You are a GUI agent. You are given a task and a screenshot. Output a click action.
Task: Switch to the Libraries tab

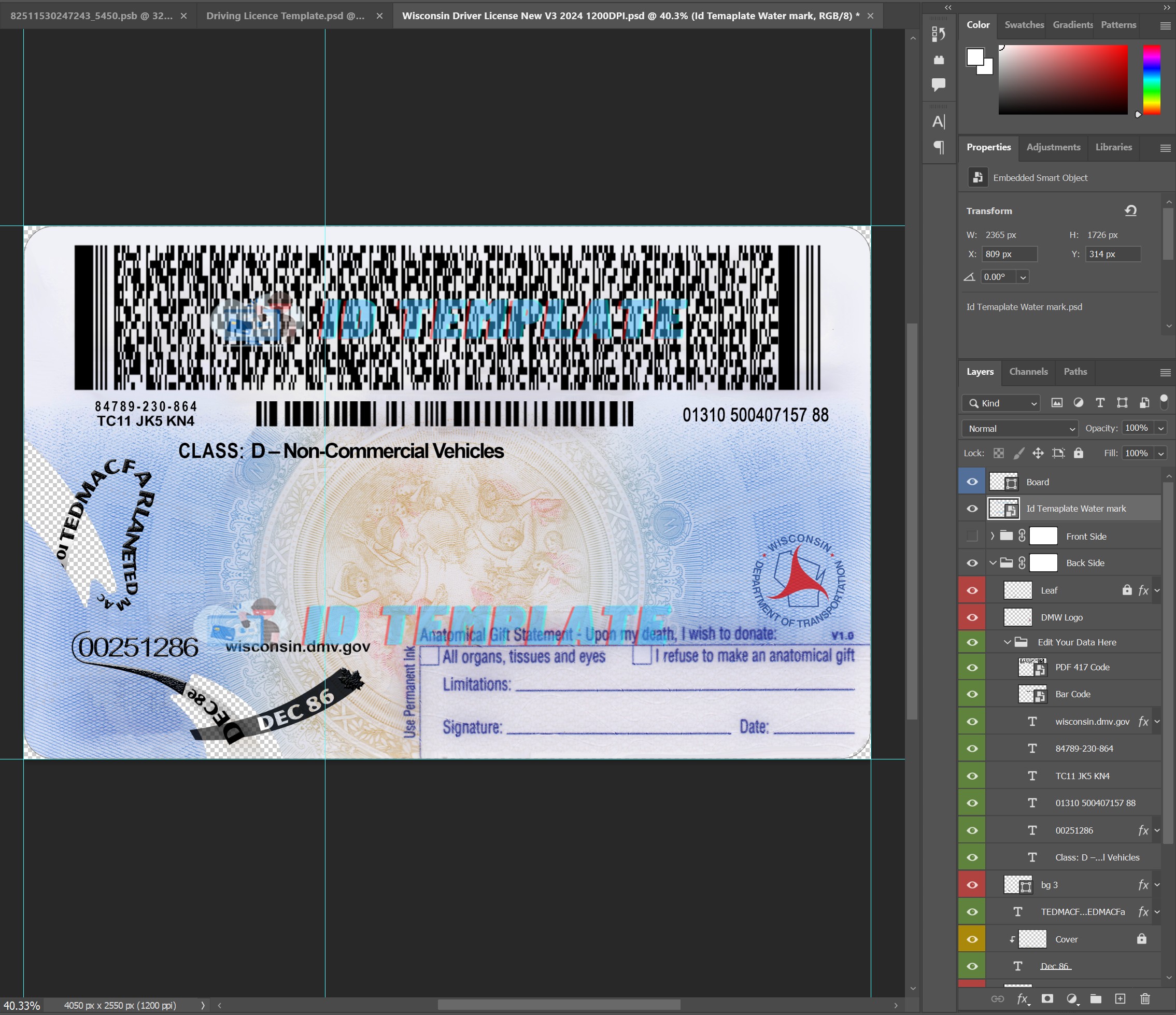(x=1113, y=147)
